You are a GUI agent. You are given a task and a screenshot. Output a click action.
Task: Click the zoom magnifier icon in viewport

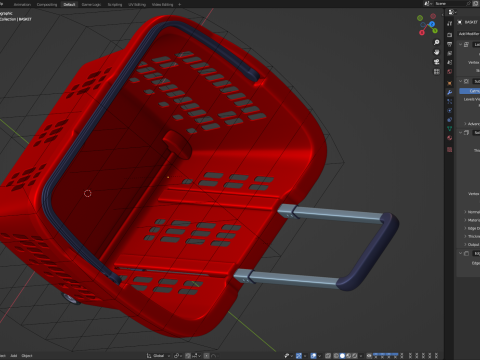point(436,42)
